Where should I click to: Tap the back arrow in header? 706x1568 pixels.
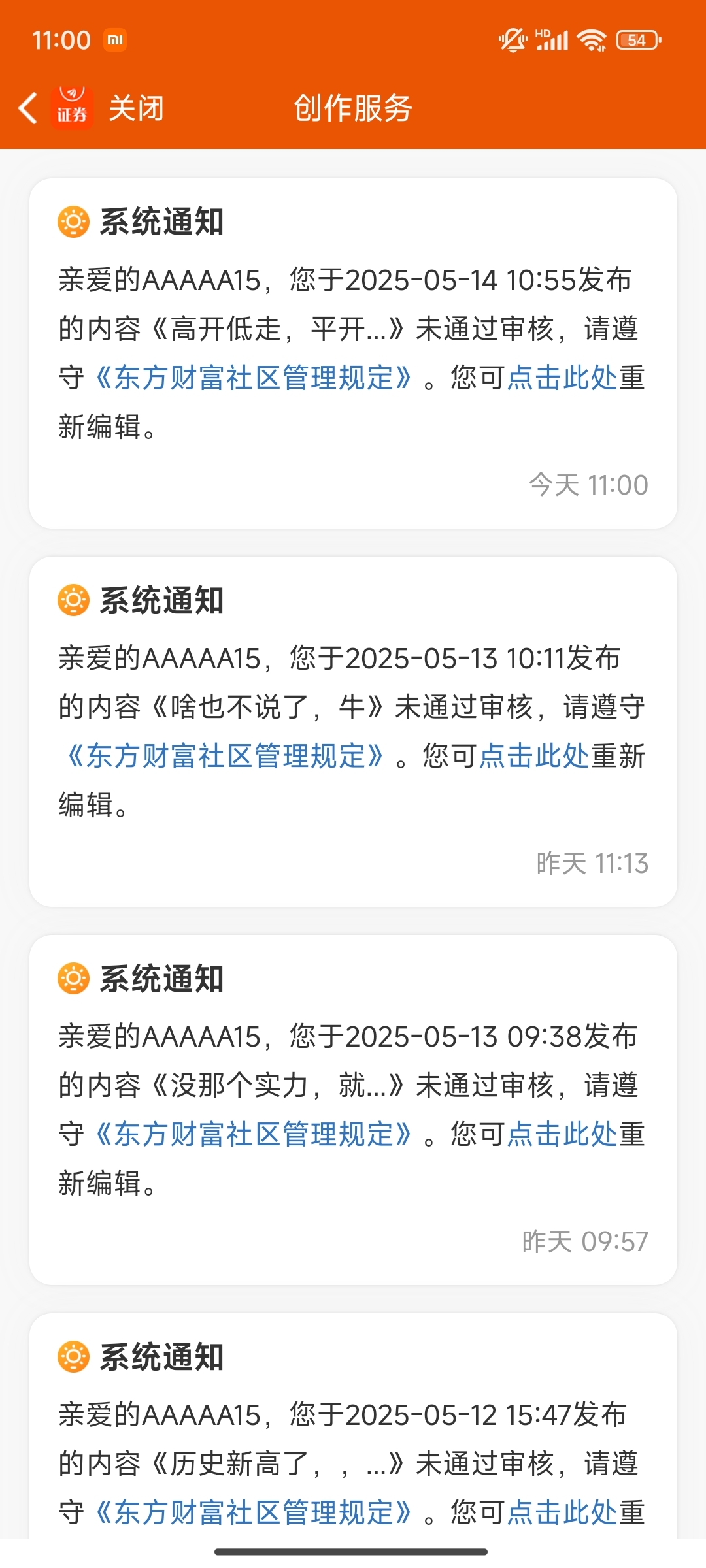click(28, 108)
